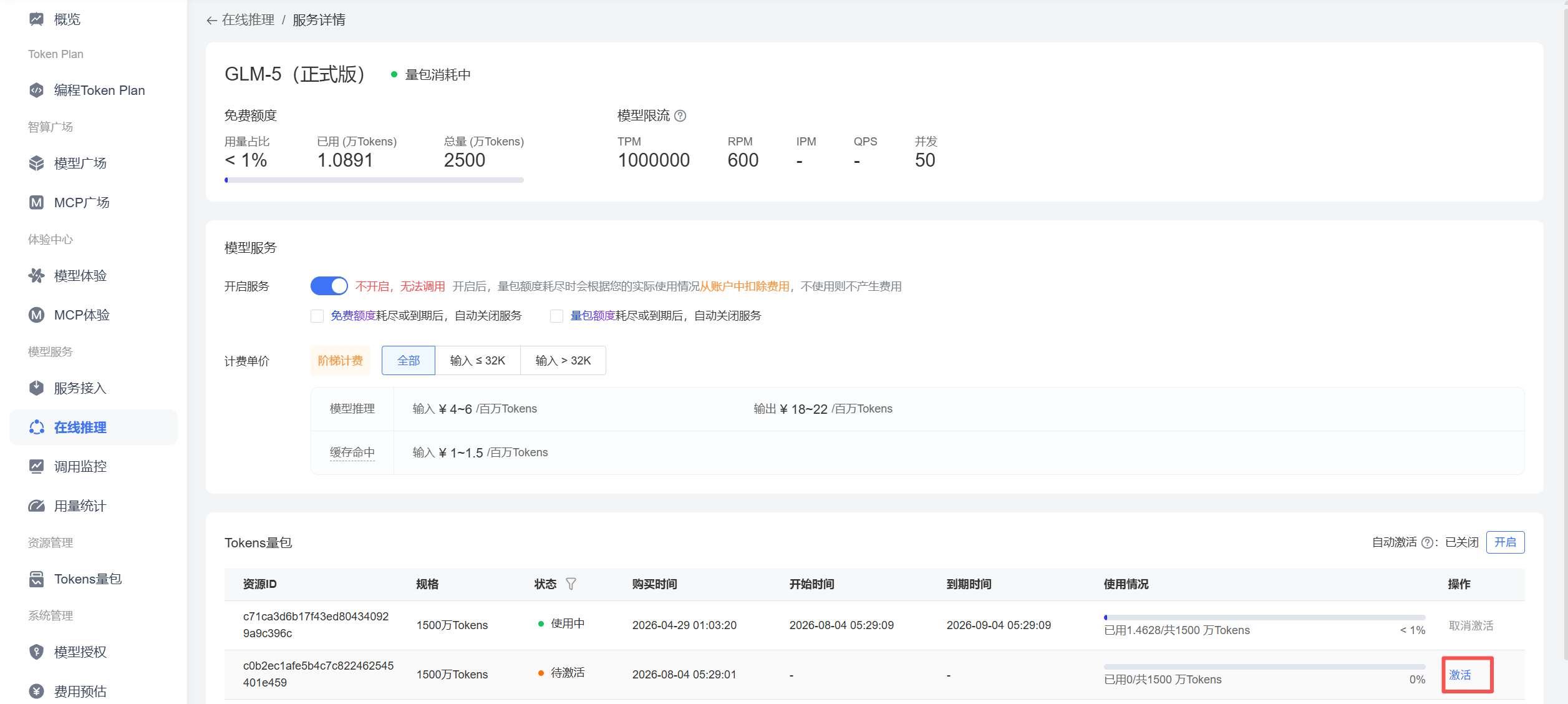
Task: Select the 输入 ≤ 32K pricing tab
Action: point(478,361)
